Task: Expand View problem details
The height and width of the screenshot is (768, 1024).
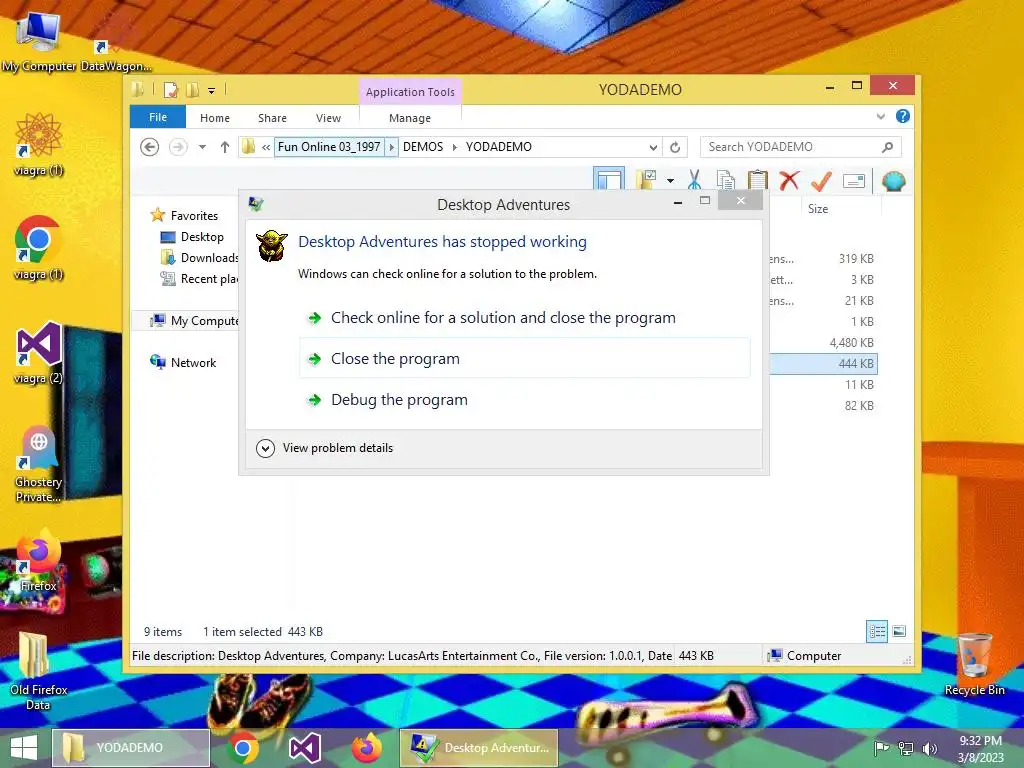Action: (325, 448)
